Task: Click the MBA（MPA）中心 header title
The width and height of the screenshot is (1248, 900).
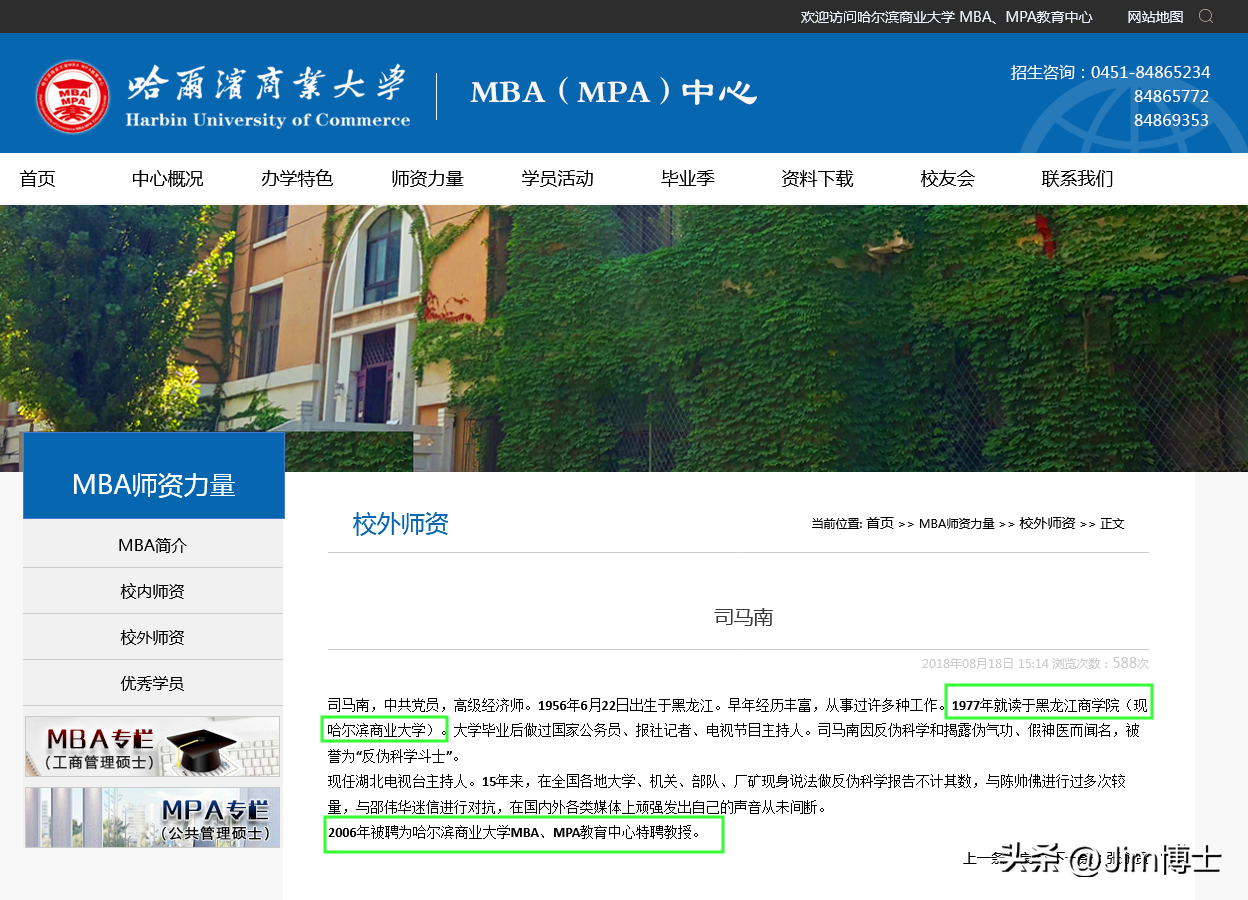Action: 613,92
